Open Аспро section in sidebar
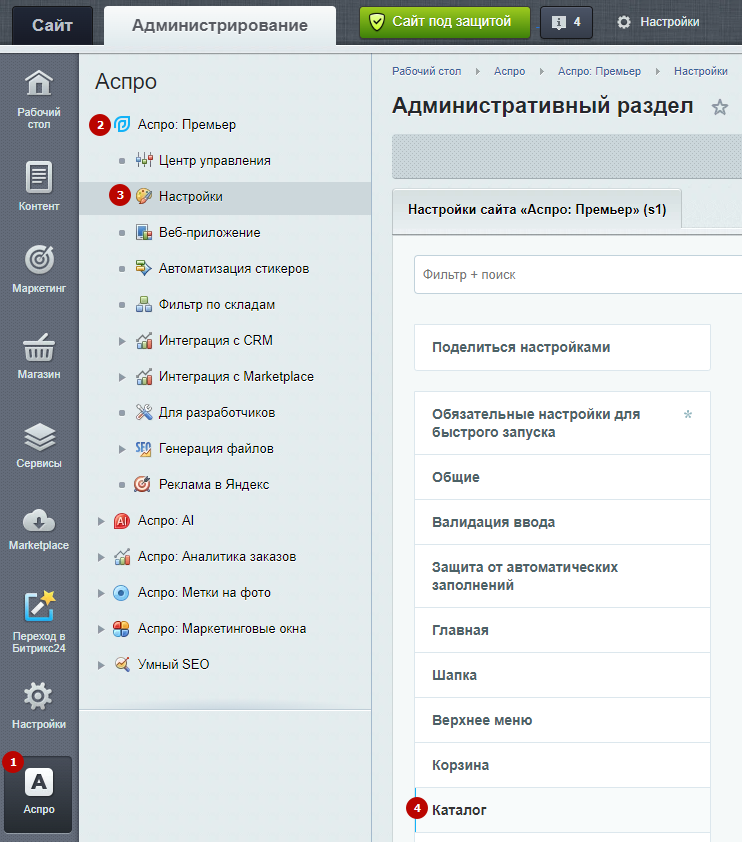The width and height of the screenshot is (742, 842). coord(39,794)
